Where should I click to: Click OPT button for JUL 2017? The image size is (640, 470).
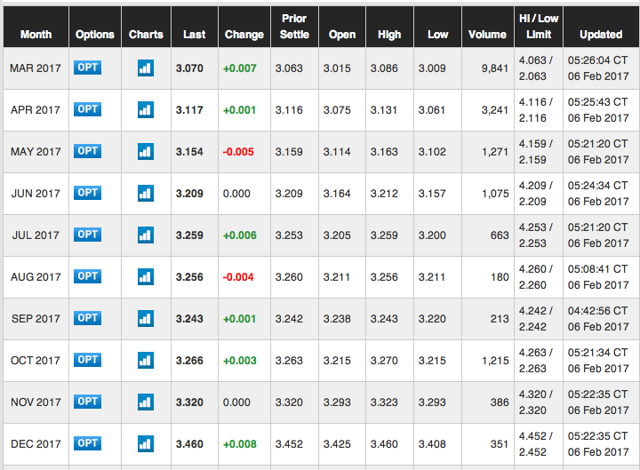click(x=87, y=234)
